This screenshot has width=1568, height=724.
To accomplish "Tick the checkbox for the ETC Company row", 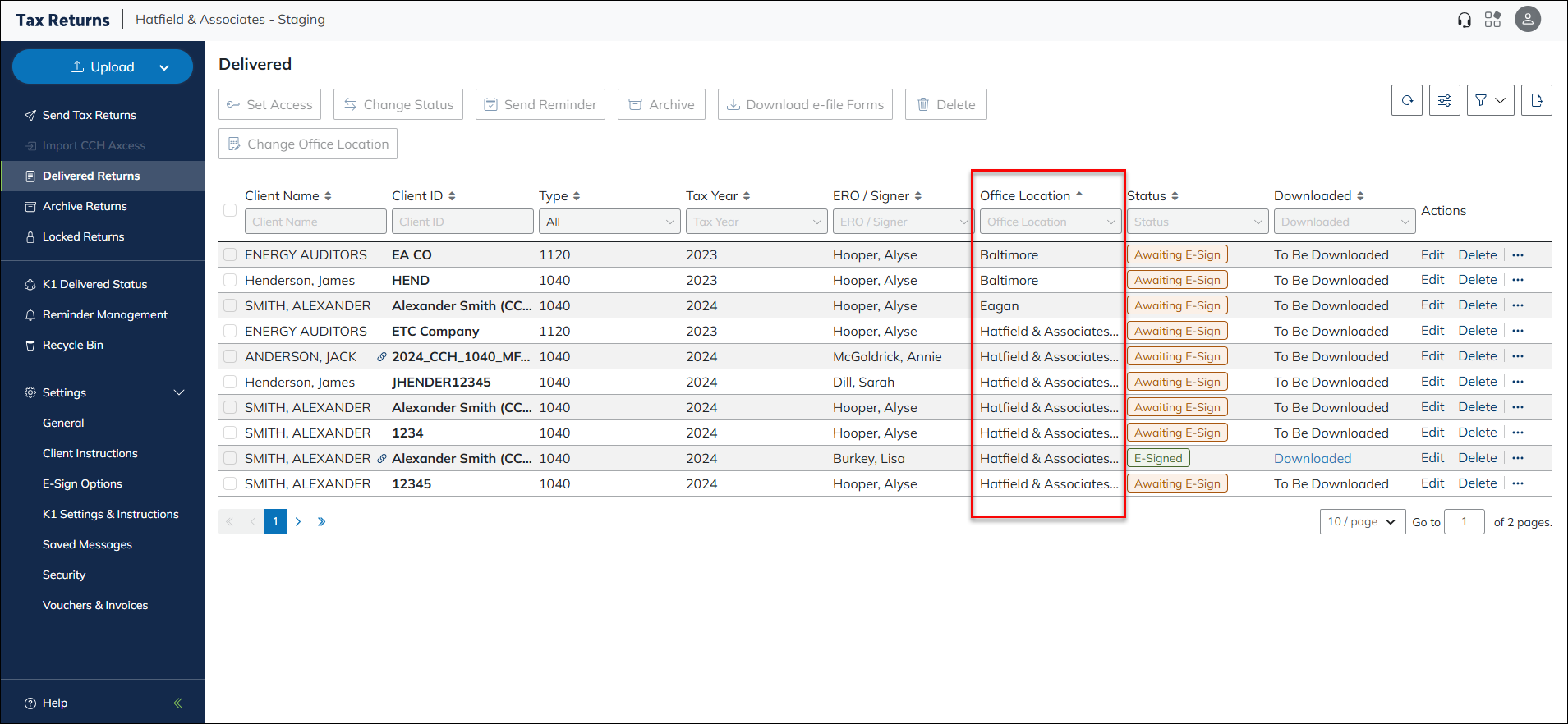I will [230, 332].
